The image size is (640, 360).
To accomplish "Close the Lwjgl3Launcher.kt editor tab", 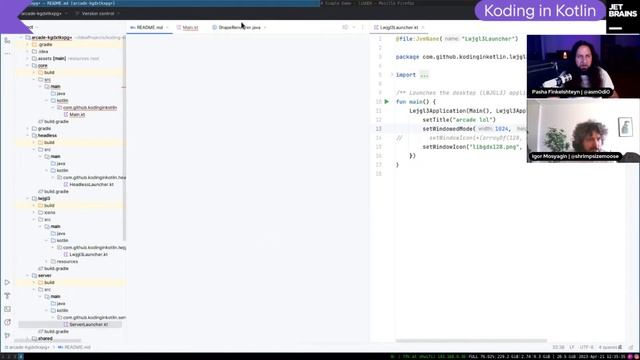I will 423,28.
